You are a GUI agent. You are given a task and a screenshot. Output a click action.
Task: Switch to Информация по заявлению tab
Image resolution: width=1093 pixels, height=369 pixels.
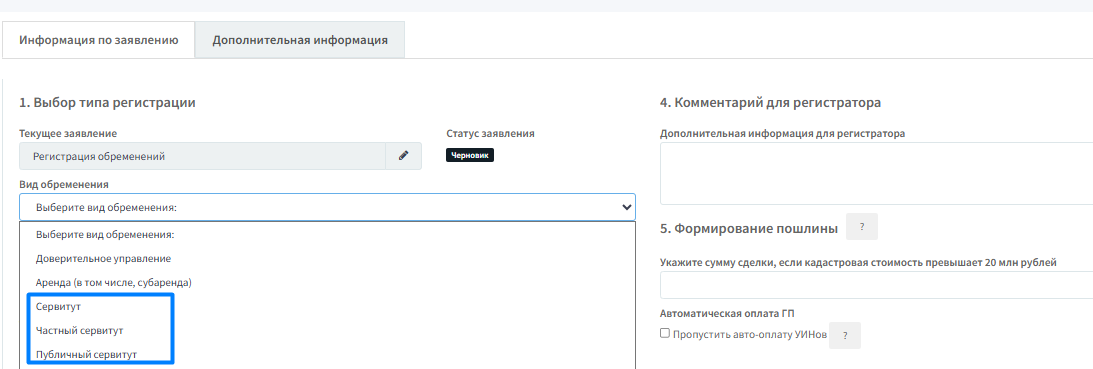click(x=98, y=40)
